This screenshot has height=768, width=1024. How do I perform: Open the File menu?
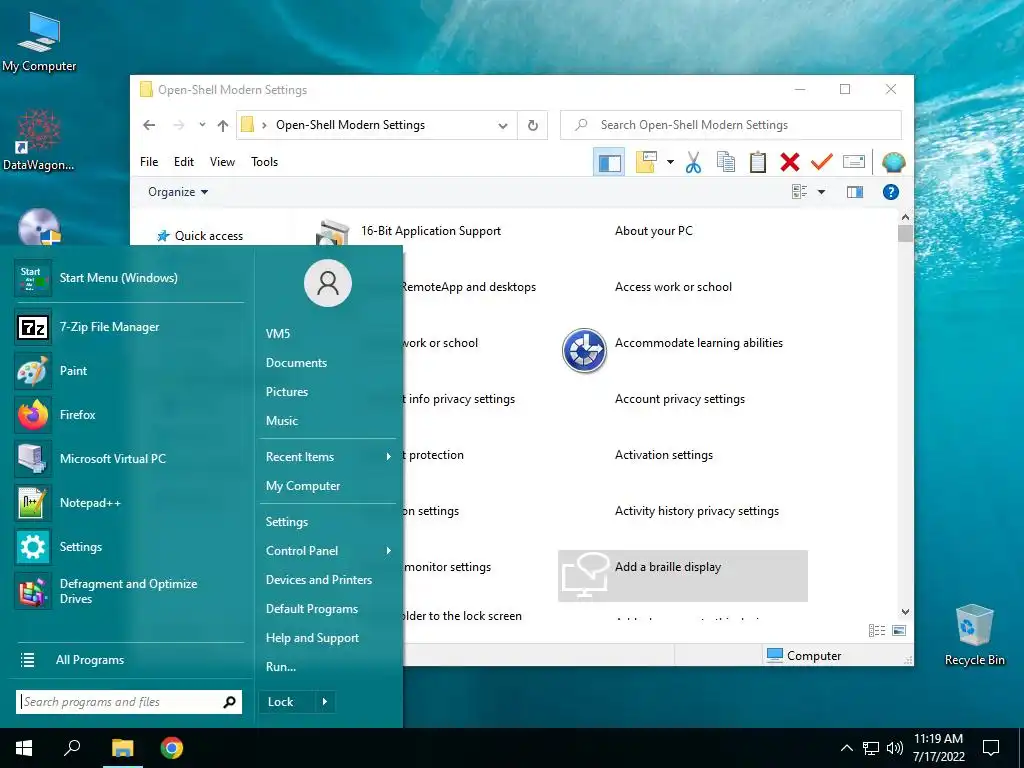[149, 162]
